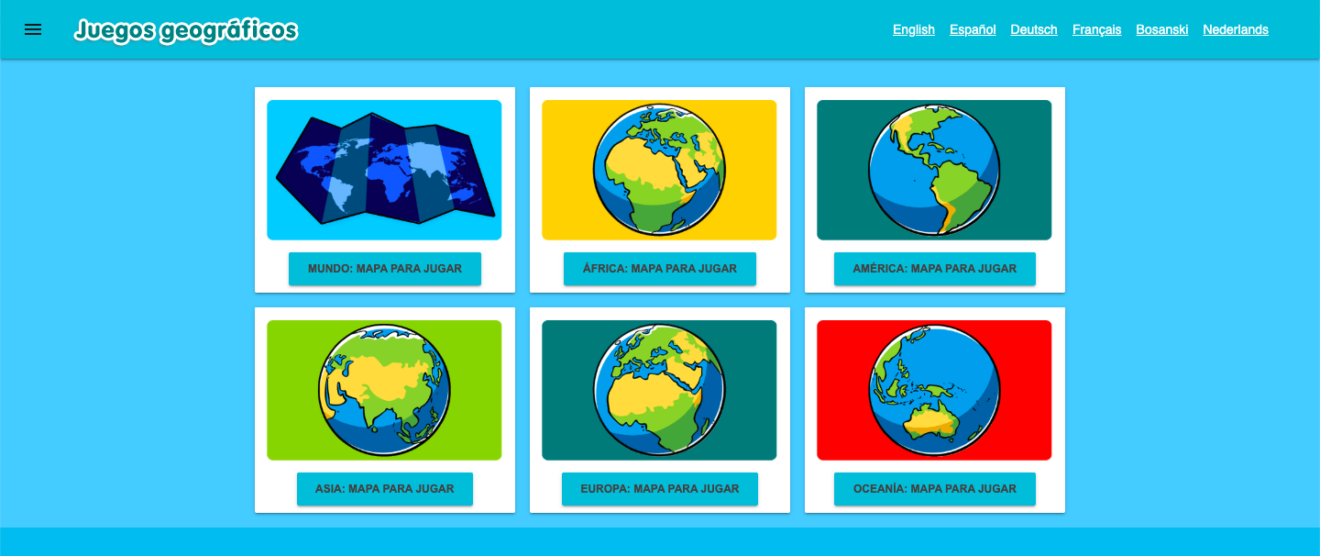Image resolution: width=1320 pixels, height=556 pixels.
Task: Open the America globe thumbnail
Action: pyautogui.click(x=934, y=170)
